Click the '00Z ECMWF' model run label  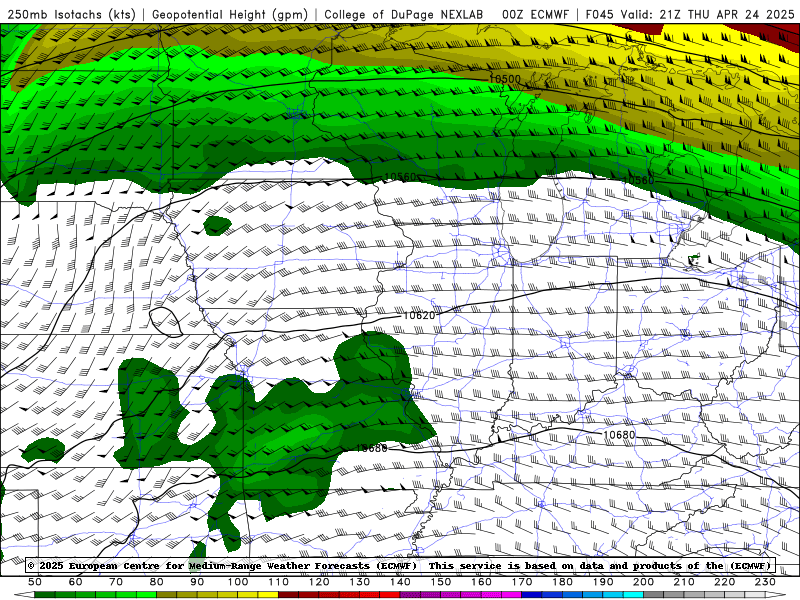[535, 14]
